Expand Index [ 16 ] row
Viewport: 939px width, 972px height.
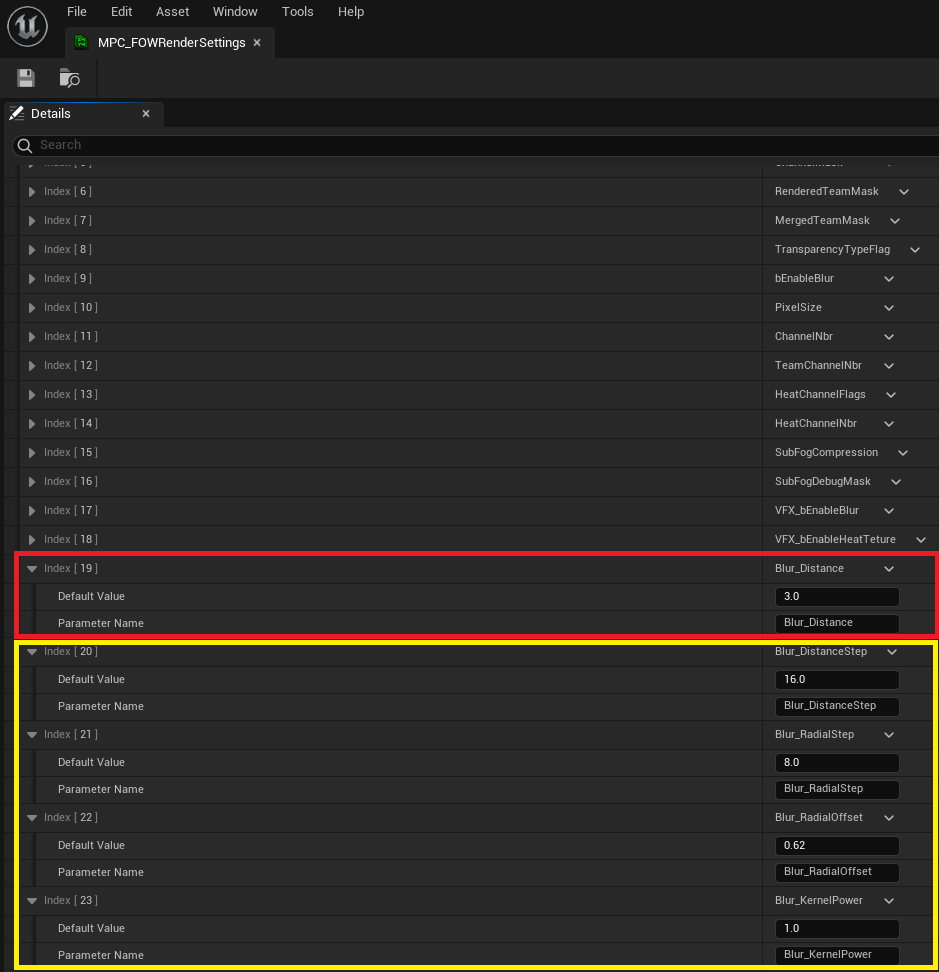(x=32, y=482)
